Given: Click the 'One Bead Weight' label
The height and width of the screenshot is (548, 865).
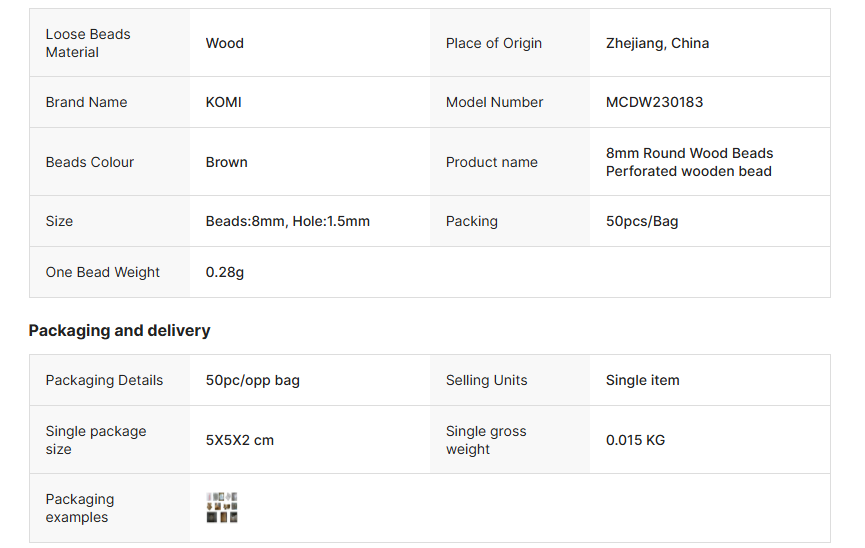Looking at the screenshot, I should pos(102,272).
